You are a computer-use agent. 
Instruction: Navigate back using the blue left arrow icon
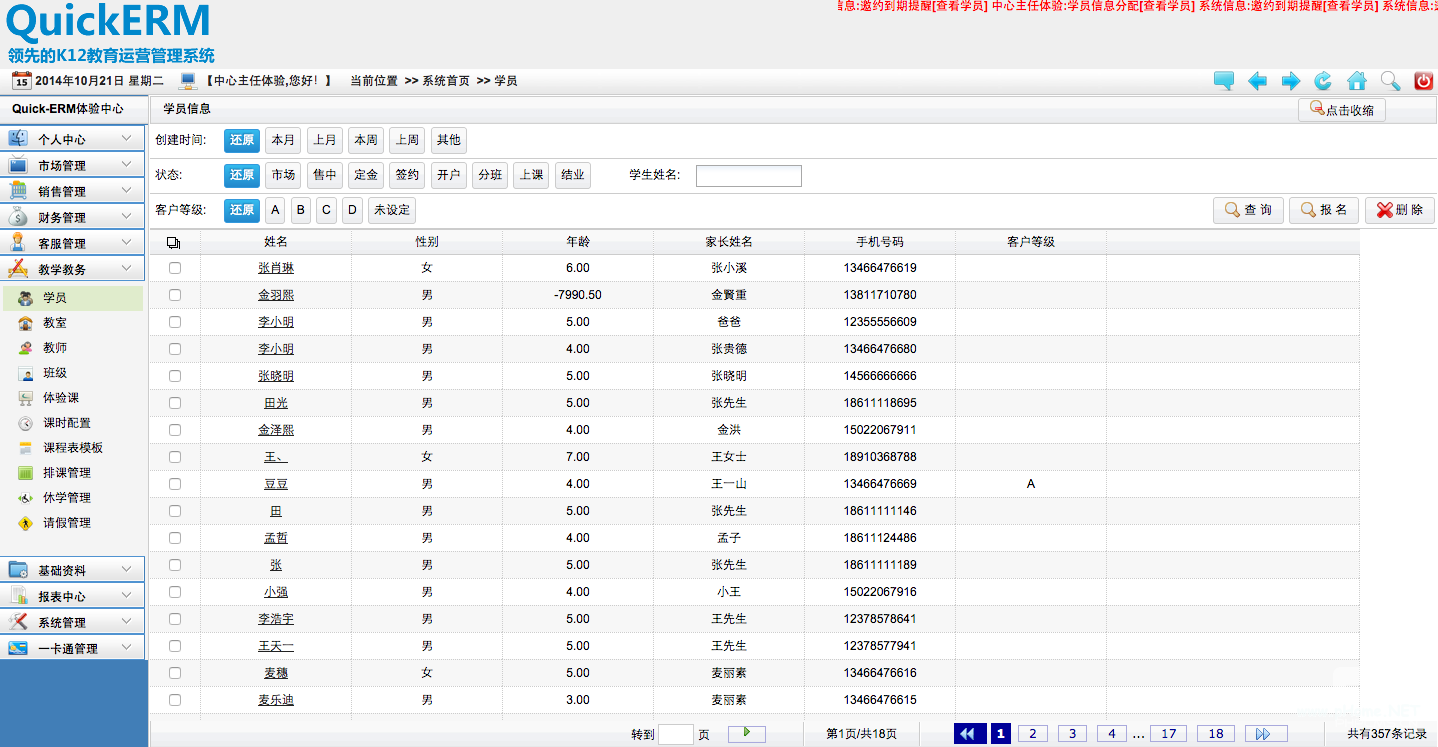point(1257,81)
